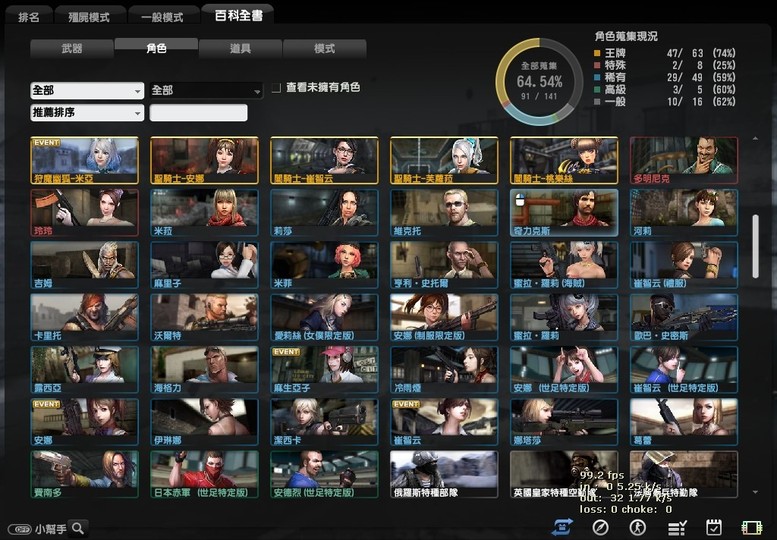Select the 角色 sub-tab
The height and width of the screenshot is (540, 777).
coord(156,48)
